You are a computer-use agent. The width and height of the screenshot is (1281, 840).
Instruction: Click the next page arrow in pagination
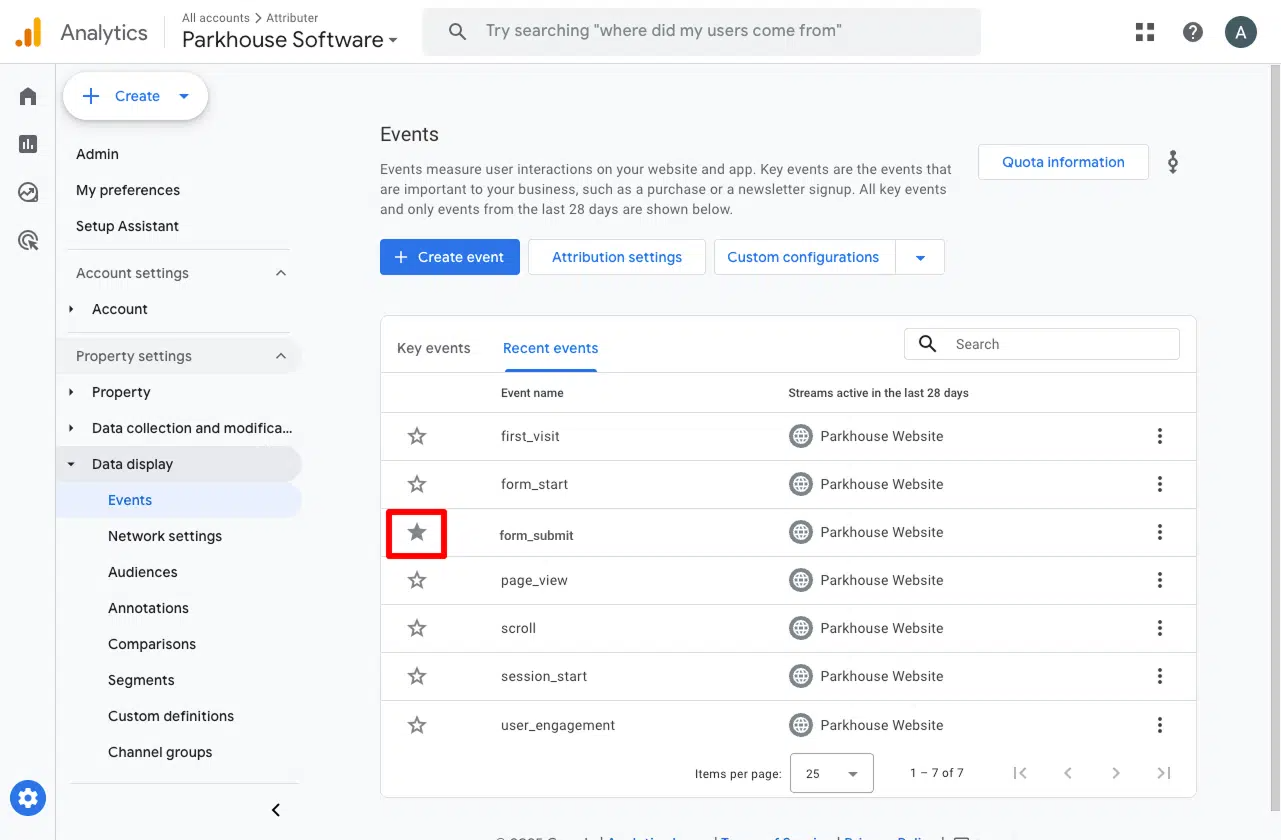pos(1116,772)
